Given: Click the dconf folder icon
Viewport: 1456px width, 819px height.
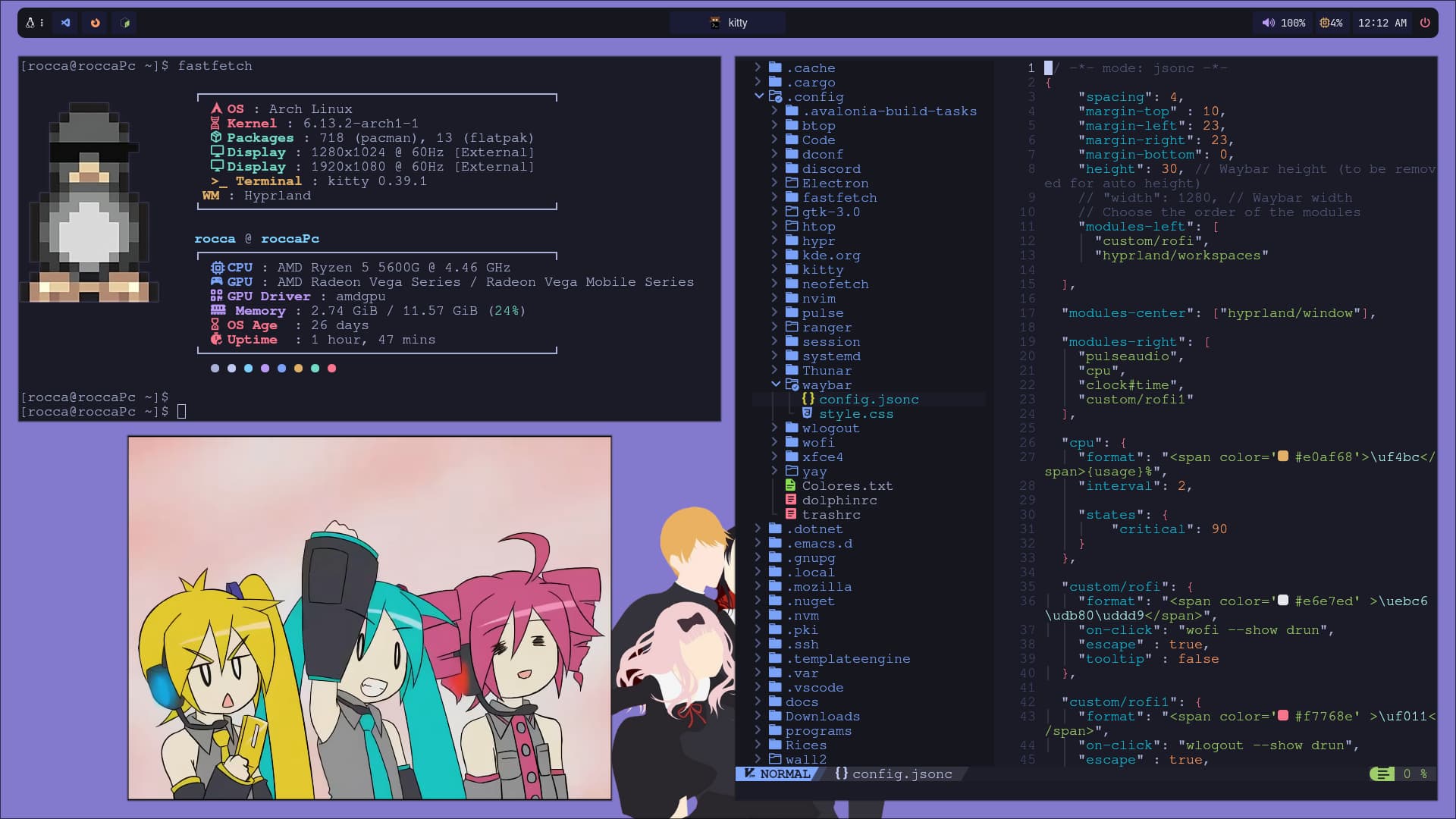Looking at the screenshot, I should pos(792,154).
